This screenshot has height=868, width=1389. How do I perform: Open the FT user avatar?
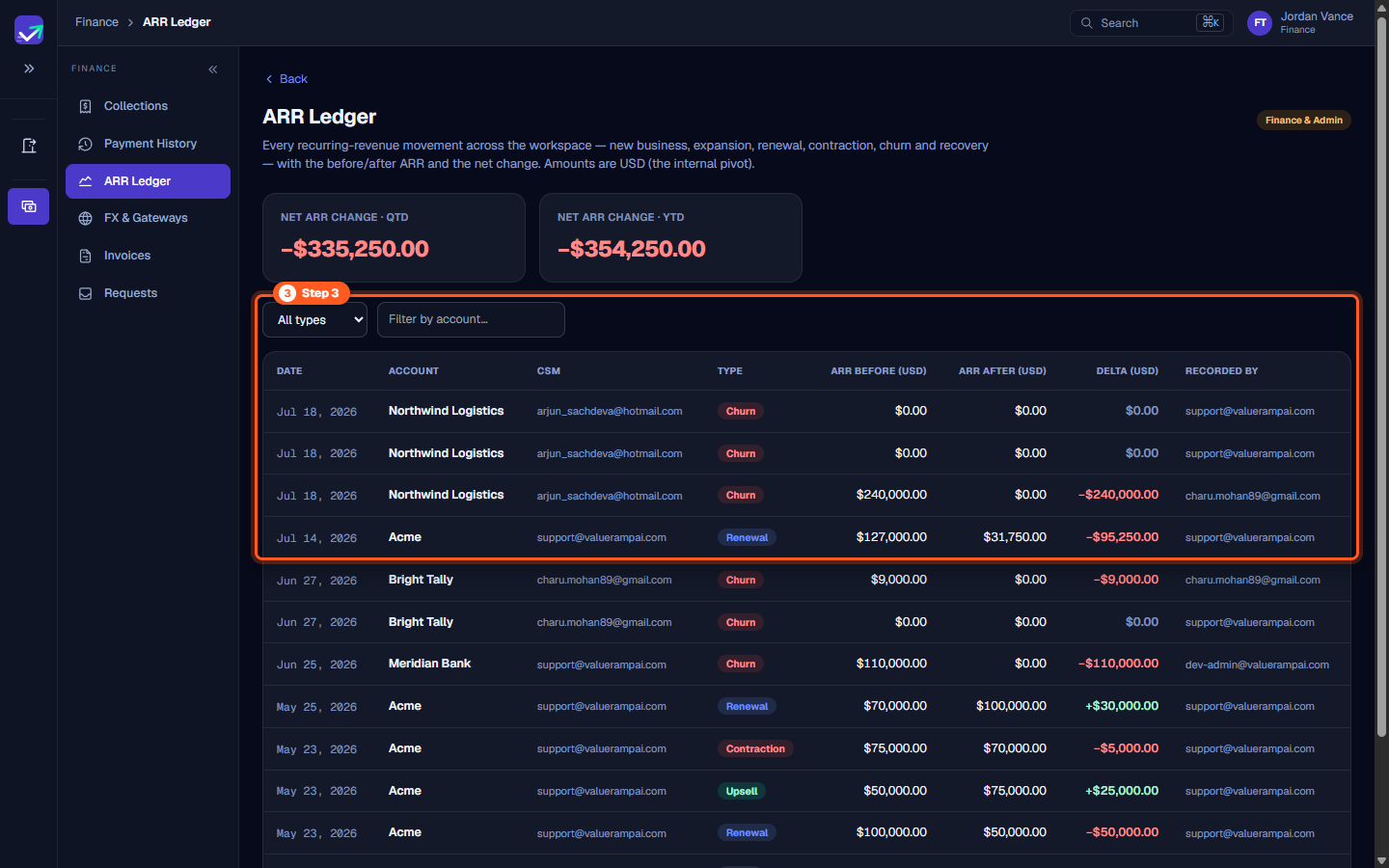[x=1260, y=23]
